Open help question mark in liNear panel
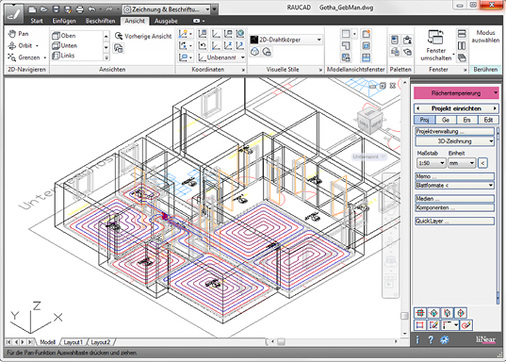The width and height of the screenshot is (506, 362). tap(431, 340)
